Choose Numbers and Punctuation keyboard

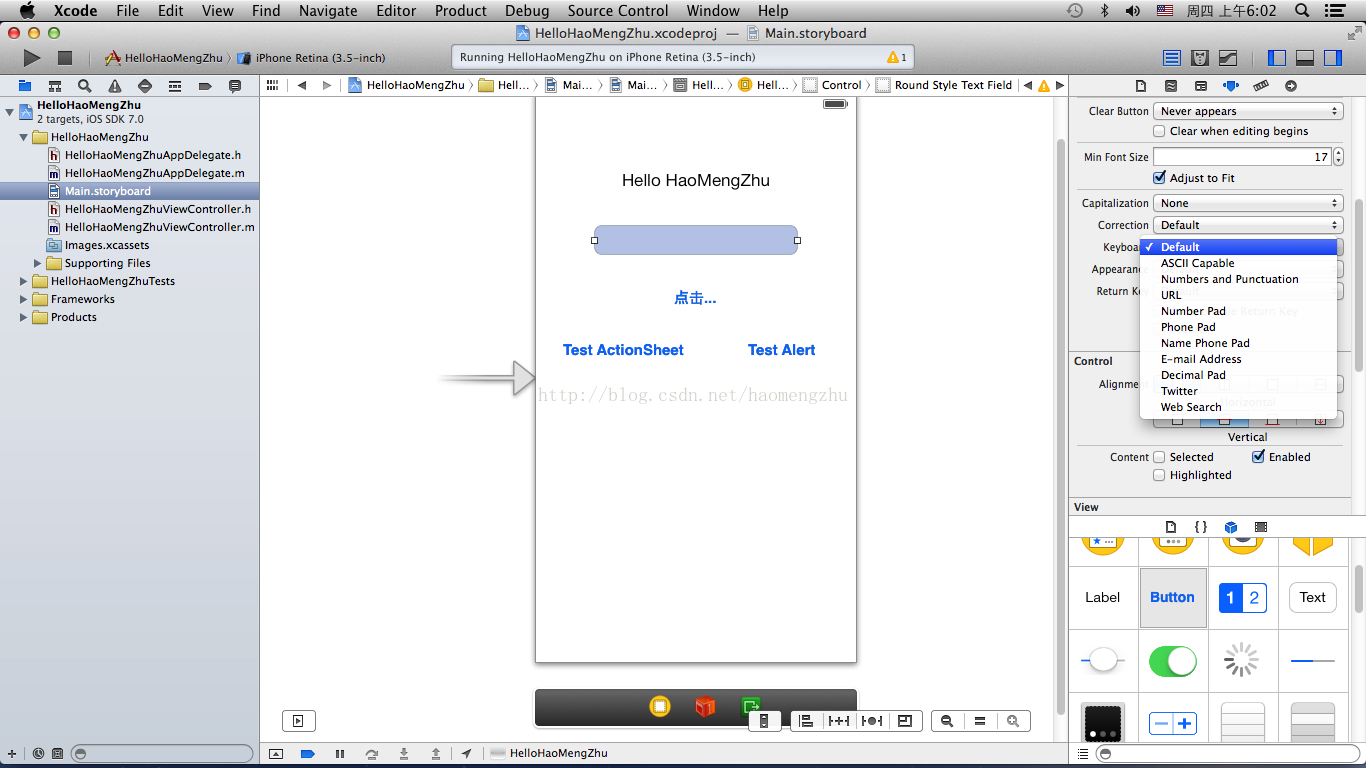(1238, 279)
